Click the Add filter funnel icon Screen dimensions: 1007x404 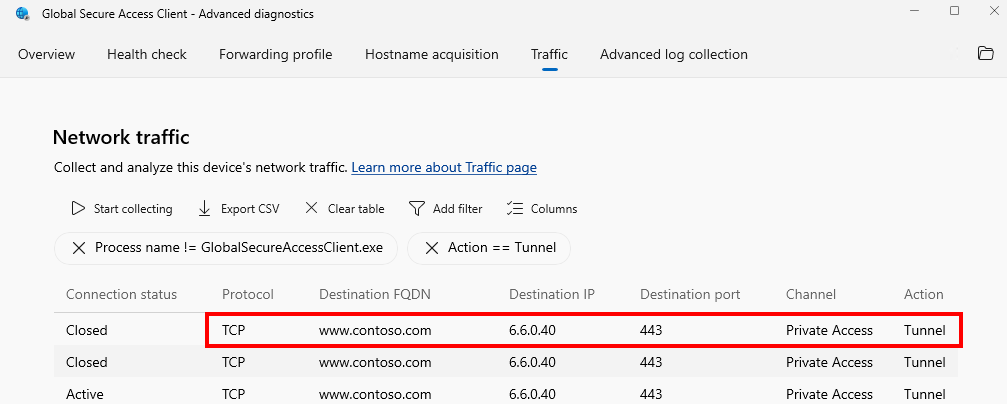coord(417,209)
